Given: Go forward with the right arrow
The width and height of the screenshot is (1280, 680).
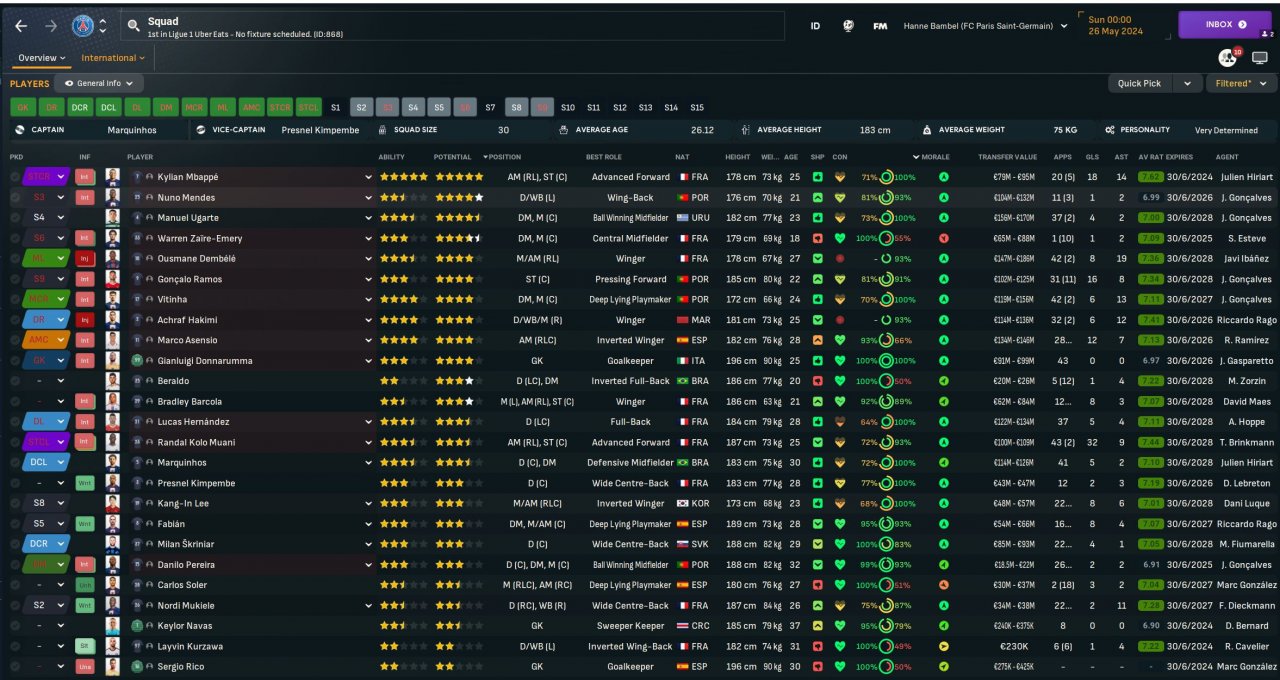Looking at the screenshot, I should 51,26.
